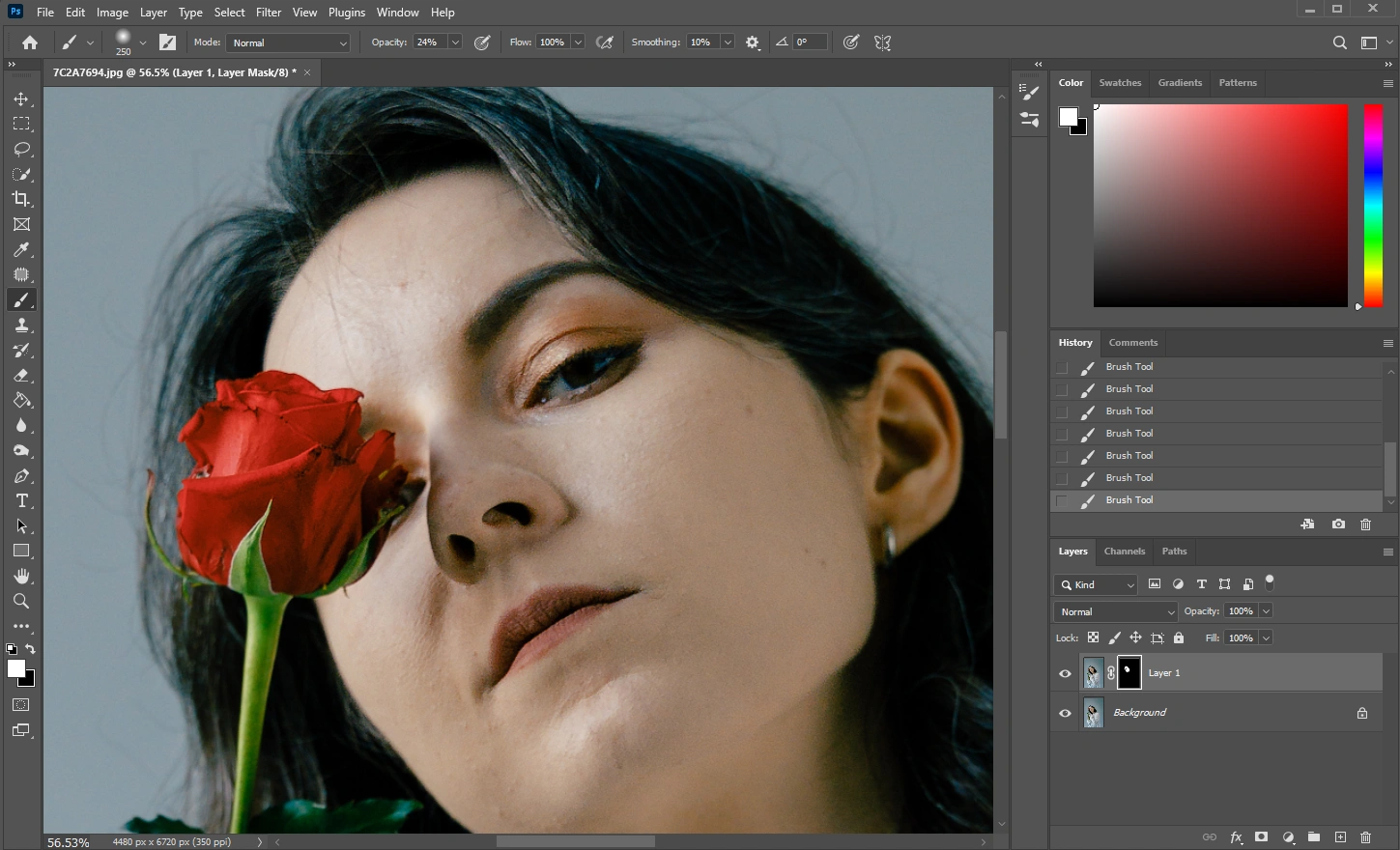
Task: Select the Move tool
Action: click(x=21, y=99)
